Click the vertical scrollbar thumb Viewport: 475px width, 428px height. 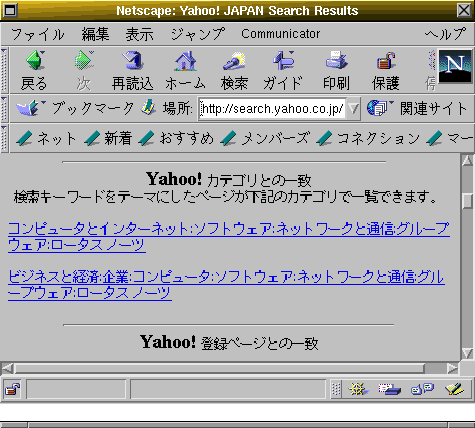[x=468, y=201]
